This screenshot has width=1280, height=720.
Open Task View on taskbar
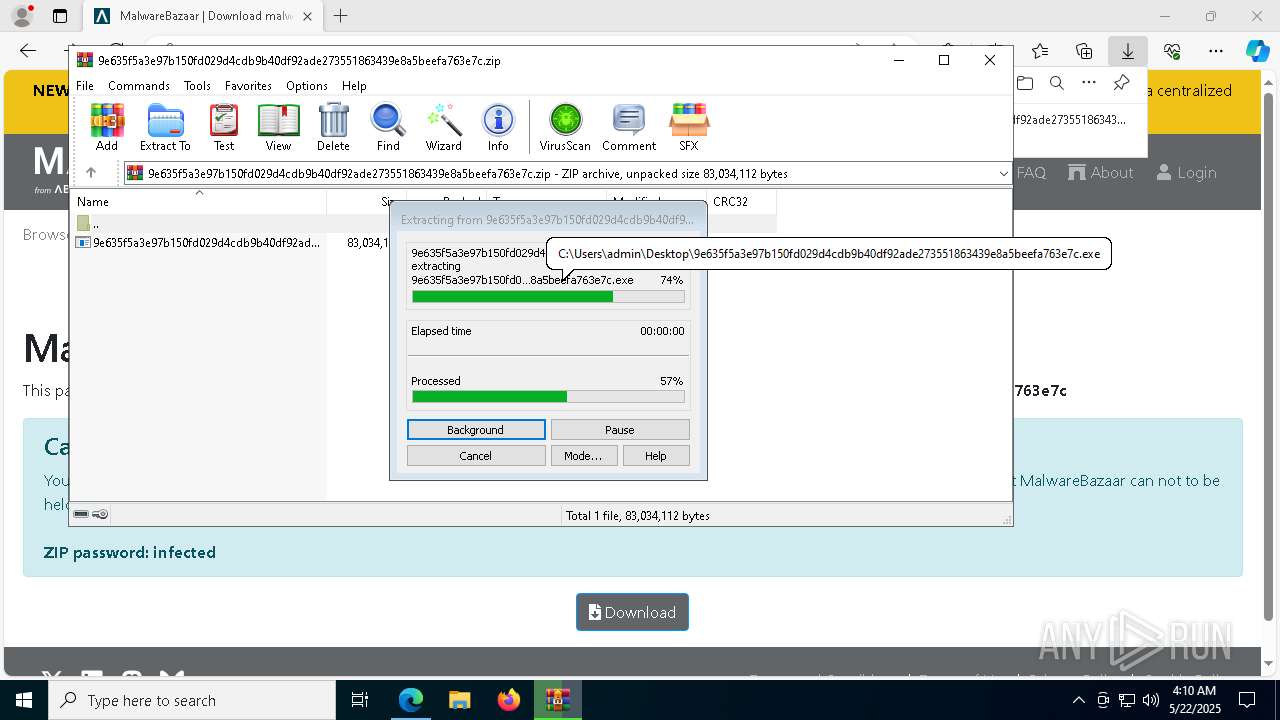coord(360,700)
